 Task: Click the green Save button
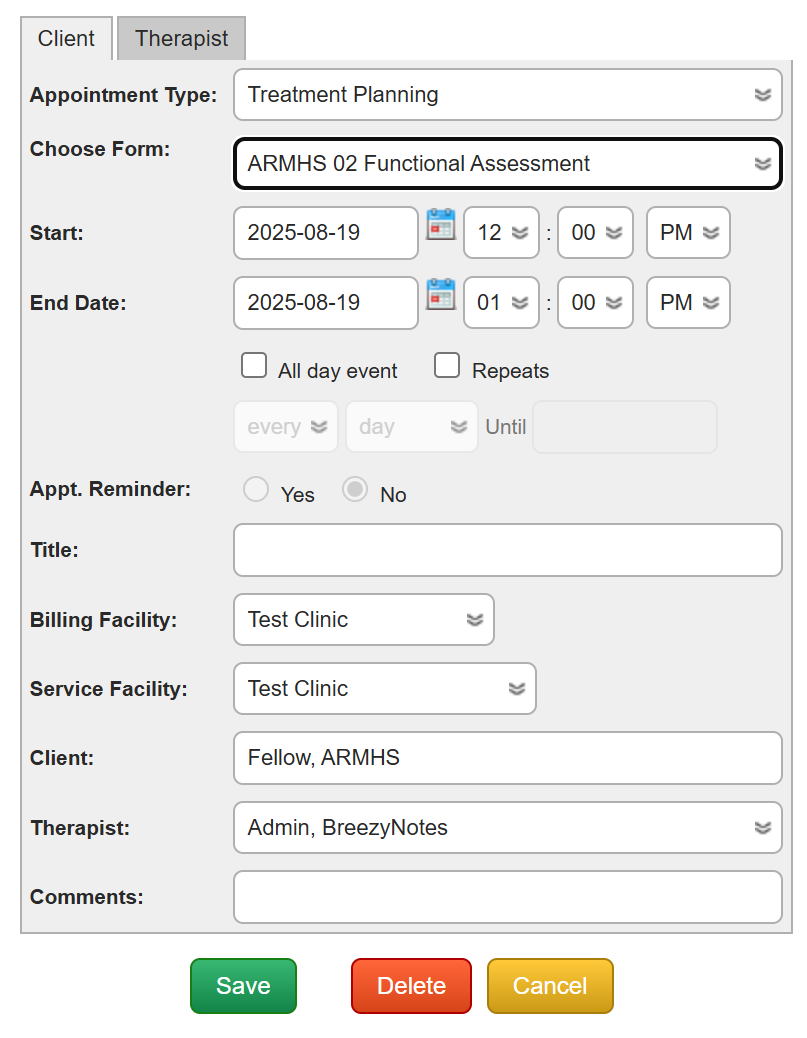(x=243, y=986)
